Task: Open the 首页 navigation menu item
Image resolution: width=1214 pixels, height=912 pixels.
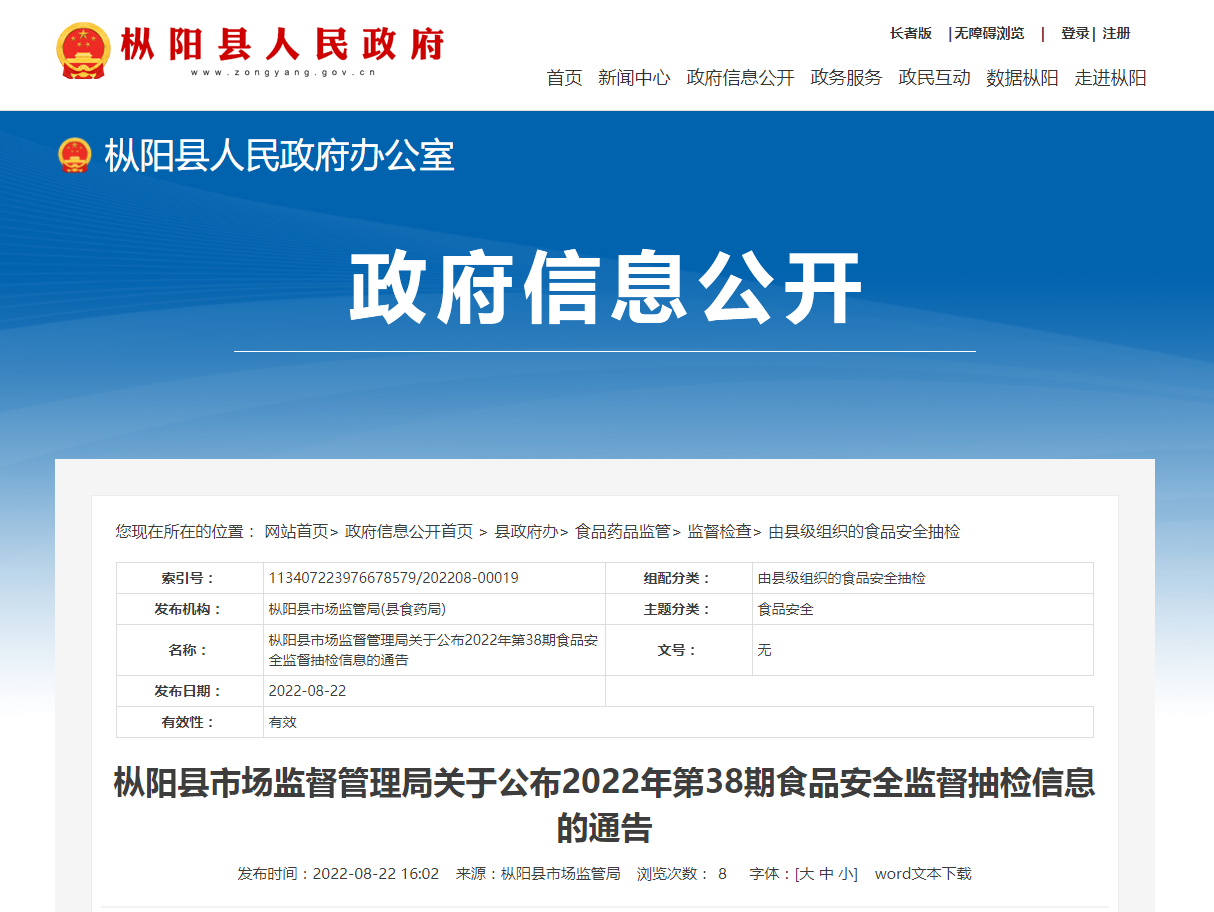Action: (564, 78)
